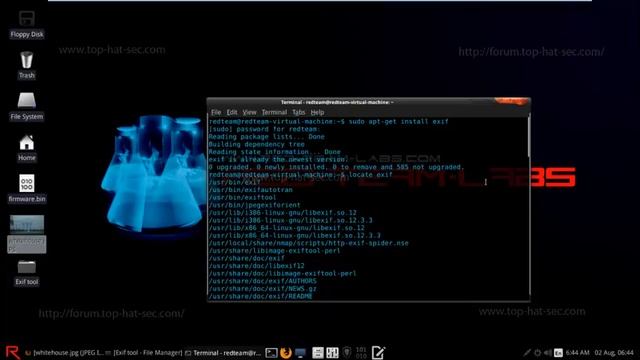Switch to Terminal redteam taskbar window
Image resolution: width=640 pixels, height=360 pixels.
[223, 353]
